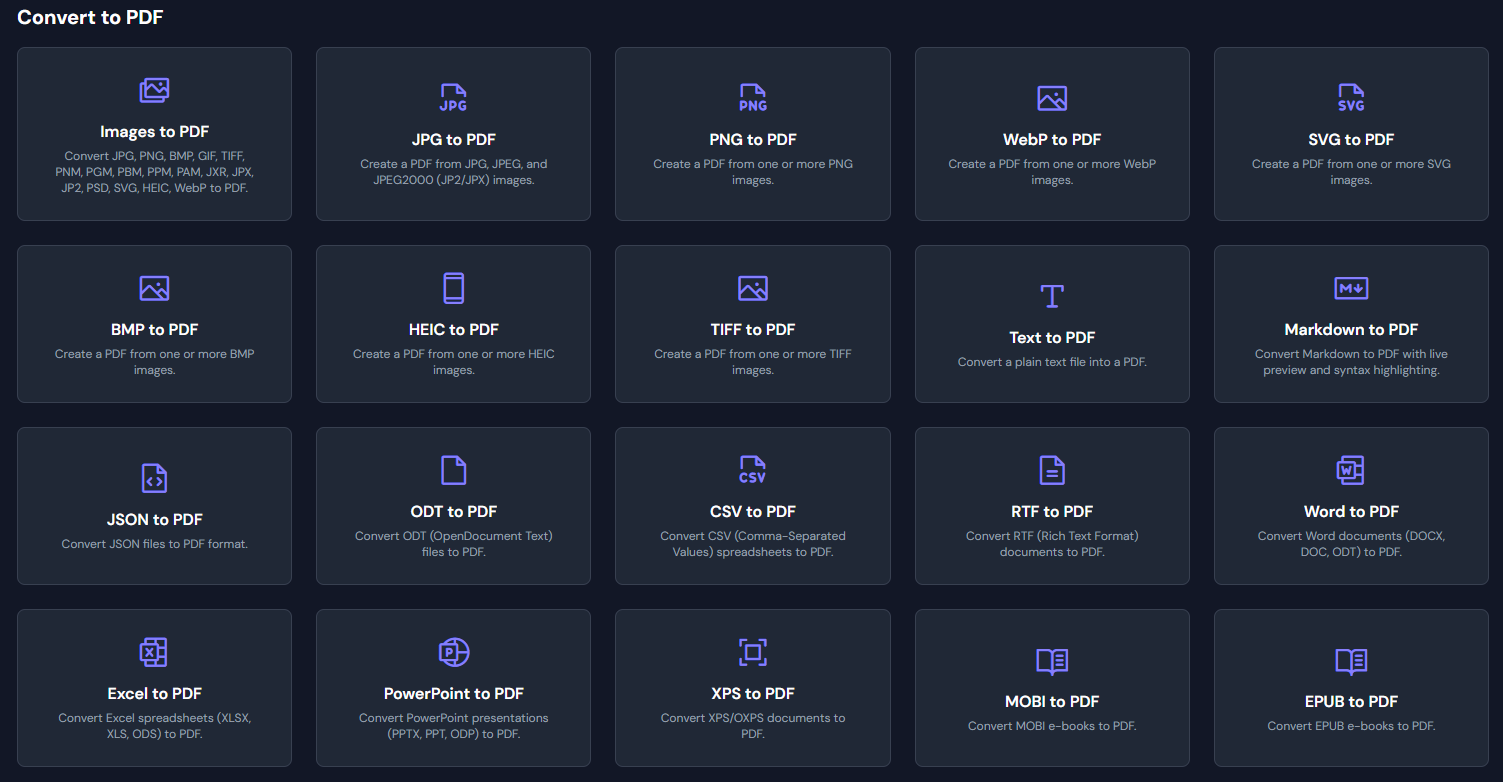Viewport: 1503px width, 782px height.
Task: Select the CSV file icon
Action: point(752,470)
